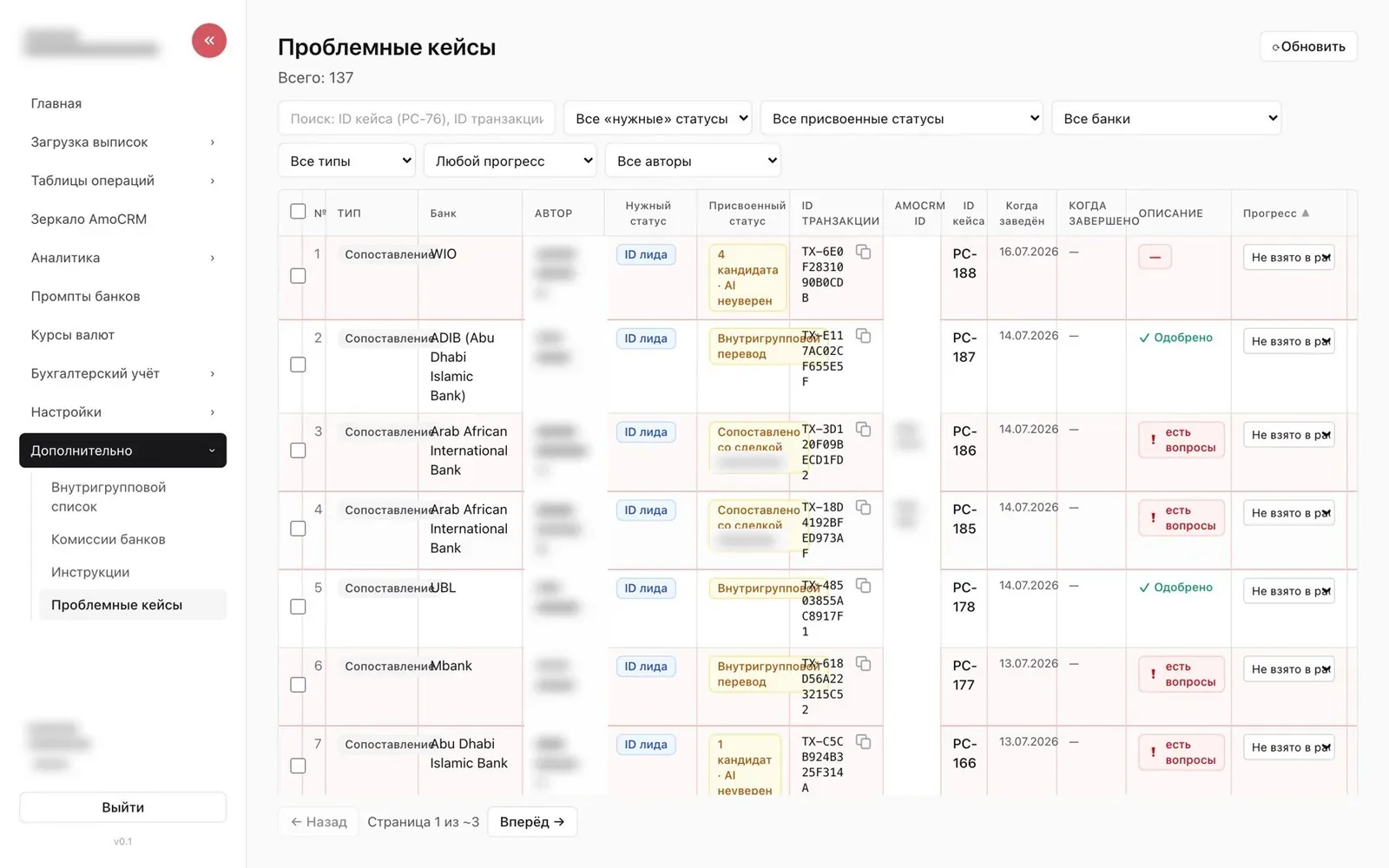This screenshot has height=868, width=1389.
Task: Open Комиссии банков submenu item
Action: (x=108, y=540)
